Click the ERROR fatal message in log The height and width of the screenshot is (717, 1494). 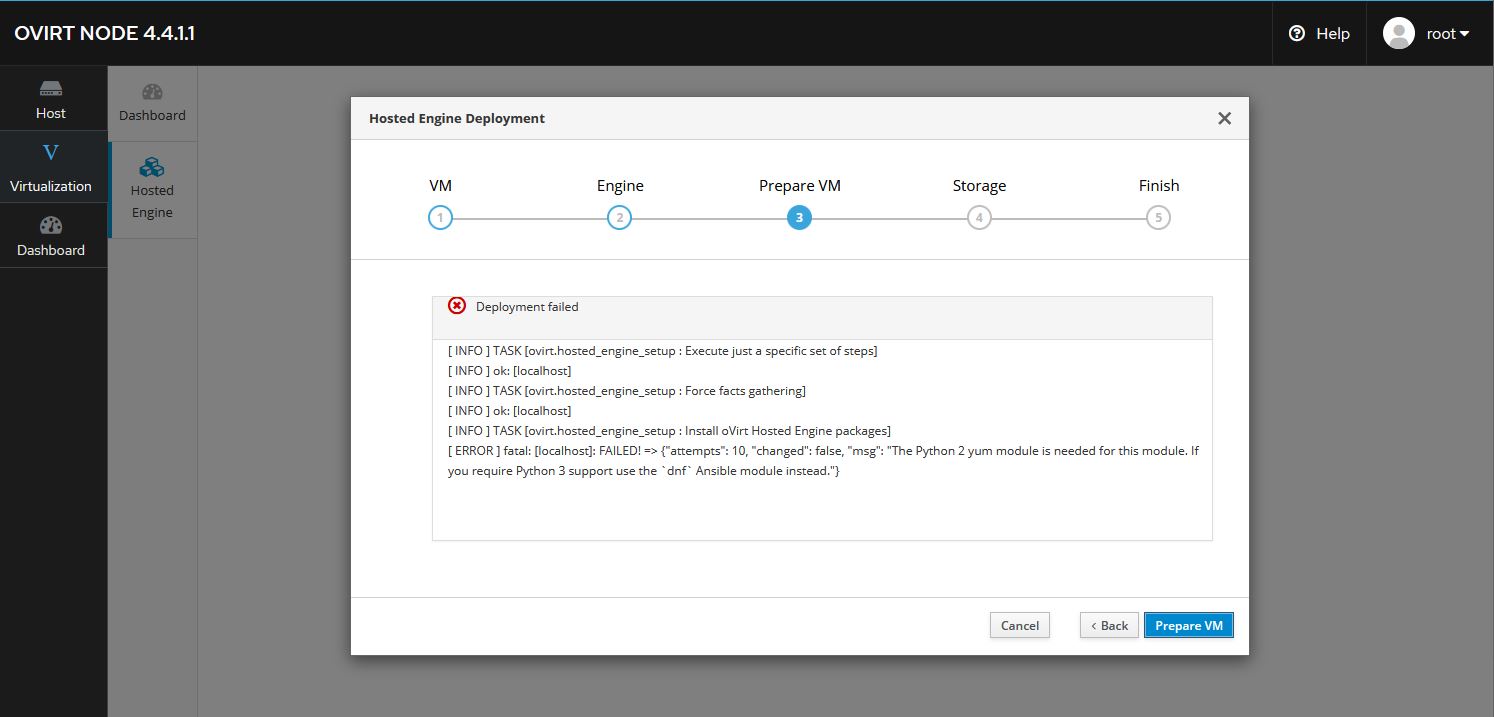[822, 460]
